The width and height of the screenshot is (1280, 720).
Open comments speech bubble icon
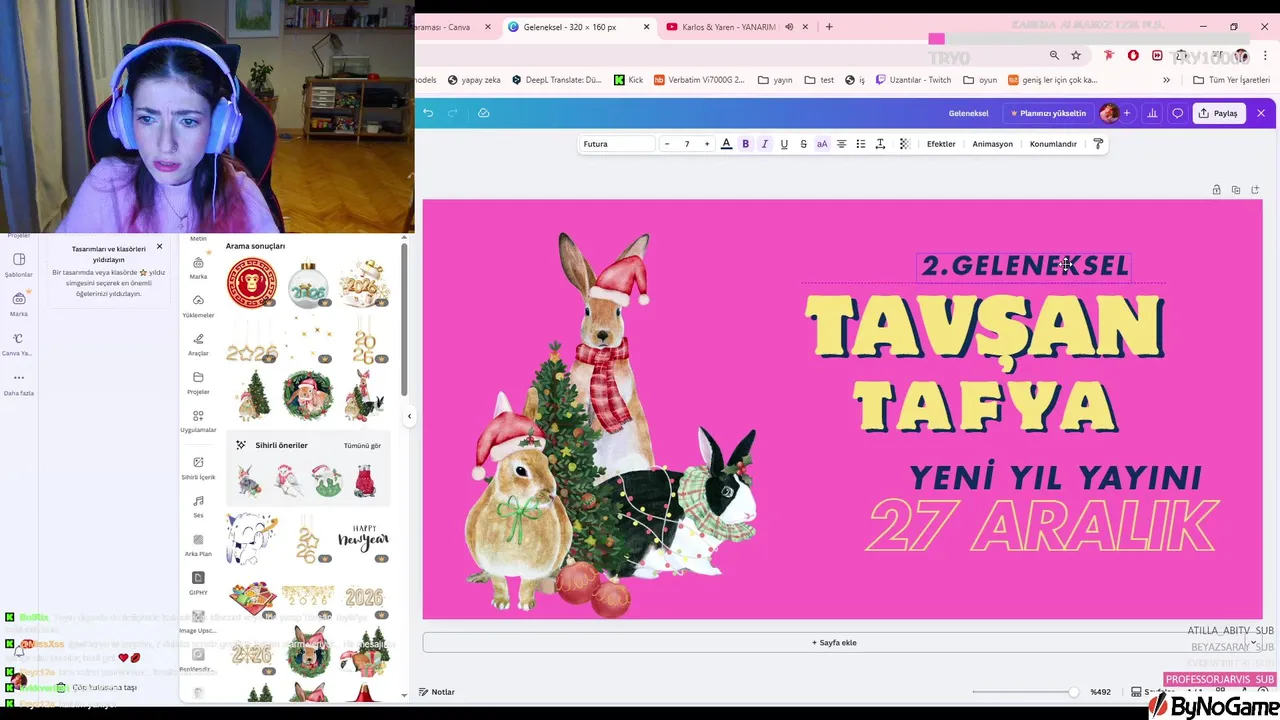[x=1177, y=113]
